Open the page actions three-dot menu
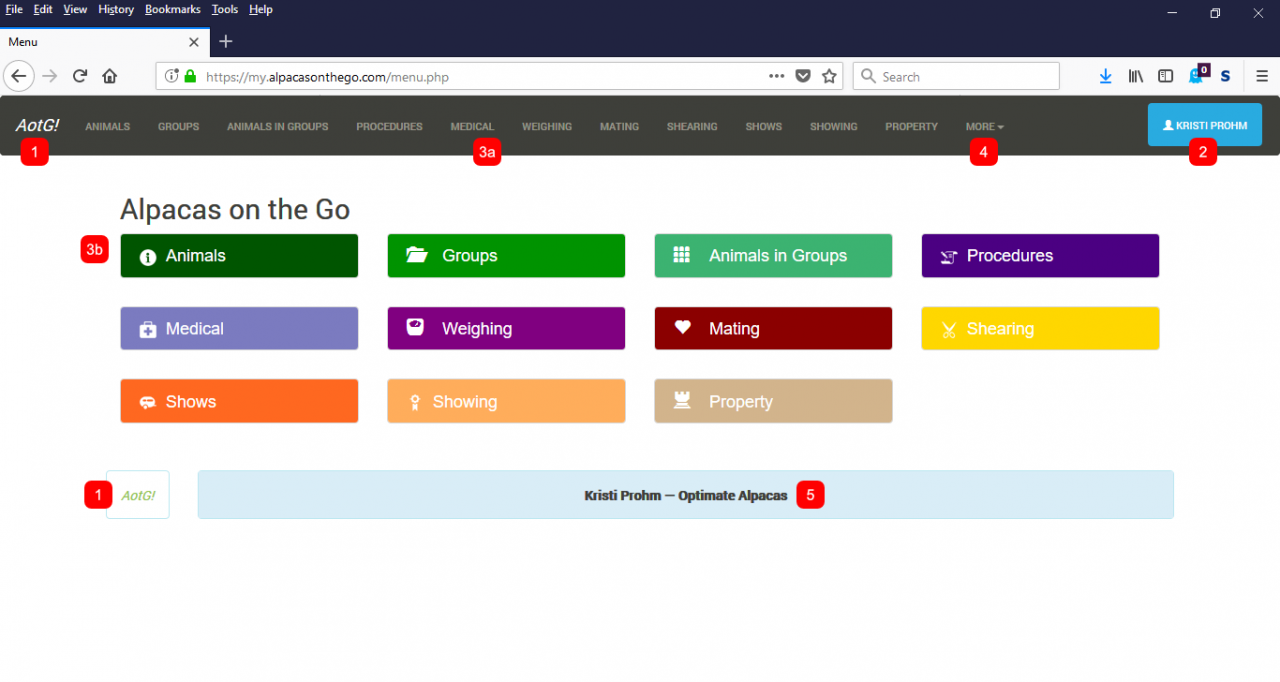1280x682 pixels. point(777,76)
